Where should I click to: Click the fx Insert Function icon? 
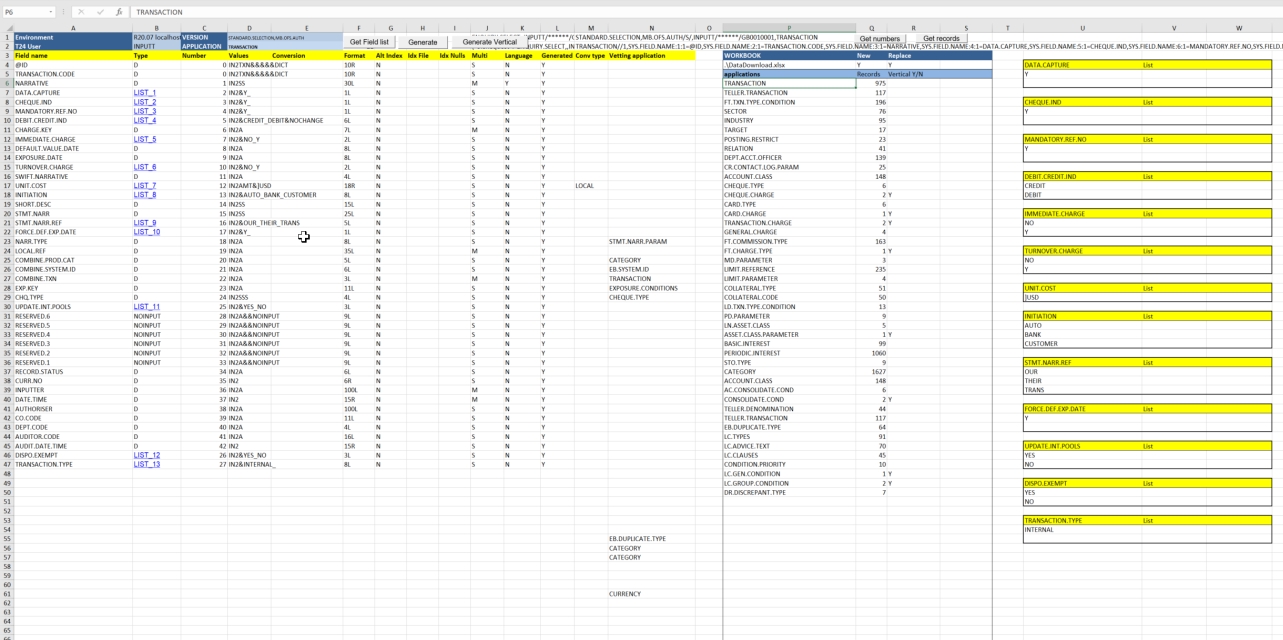[119, 12]
